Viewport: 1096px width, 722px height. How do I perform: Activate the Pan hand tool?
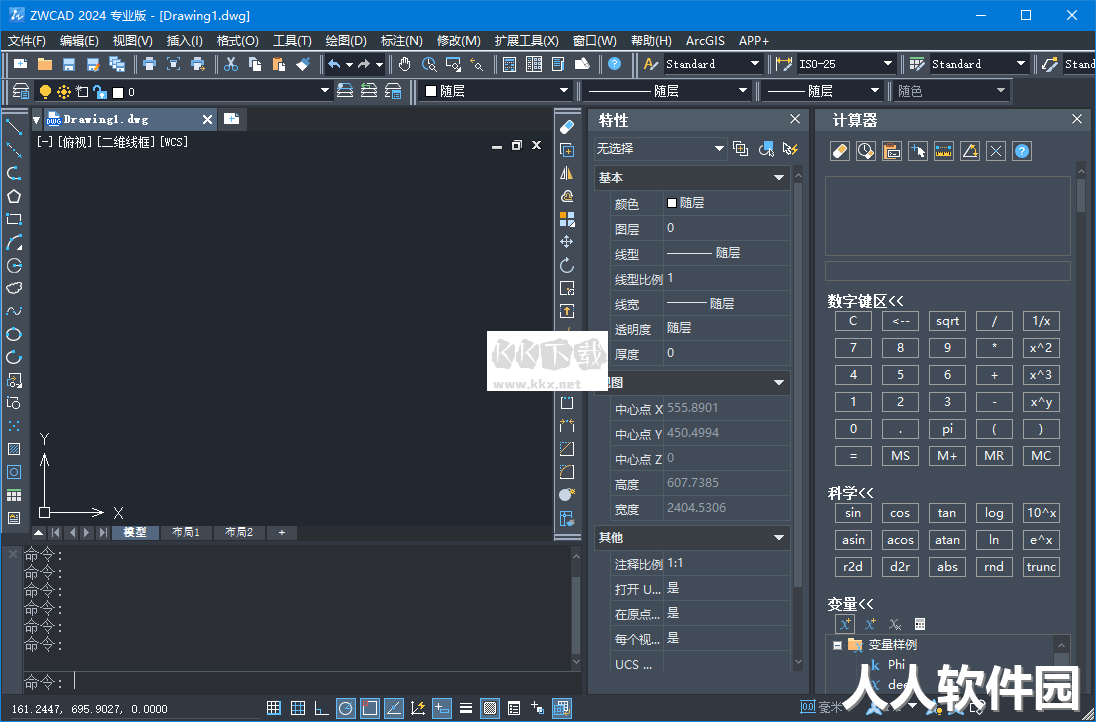coord(405,64)
